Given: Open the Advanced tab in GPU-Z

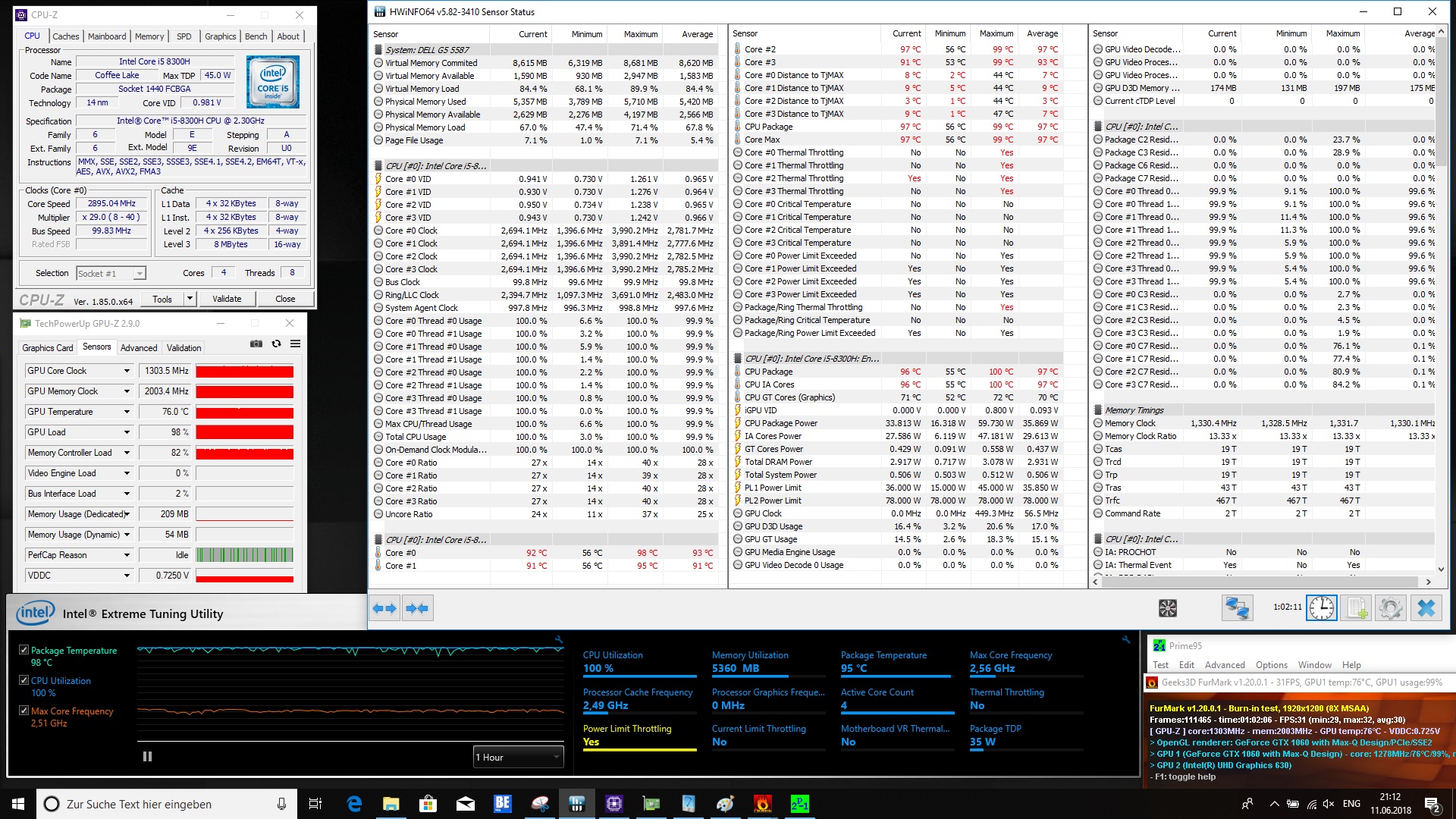Looking at the screenshot, I should (139, 347).
